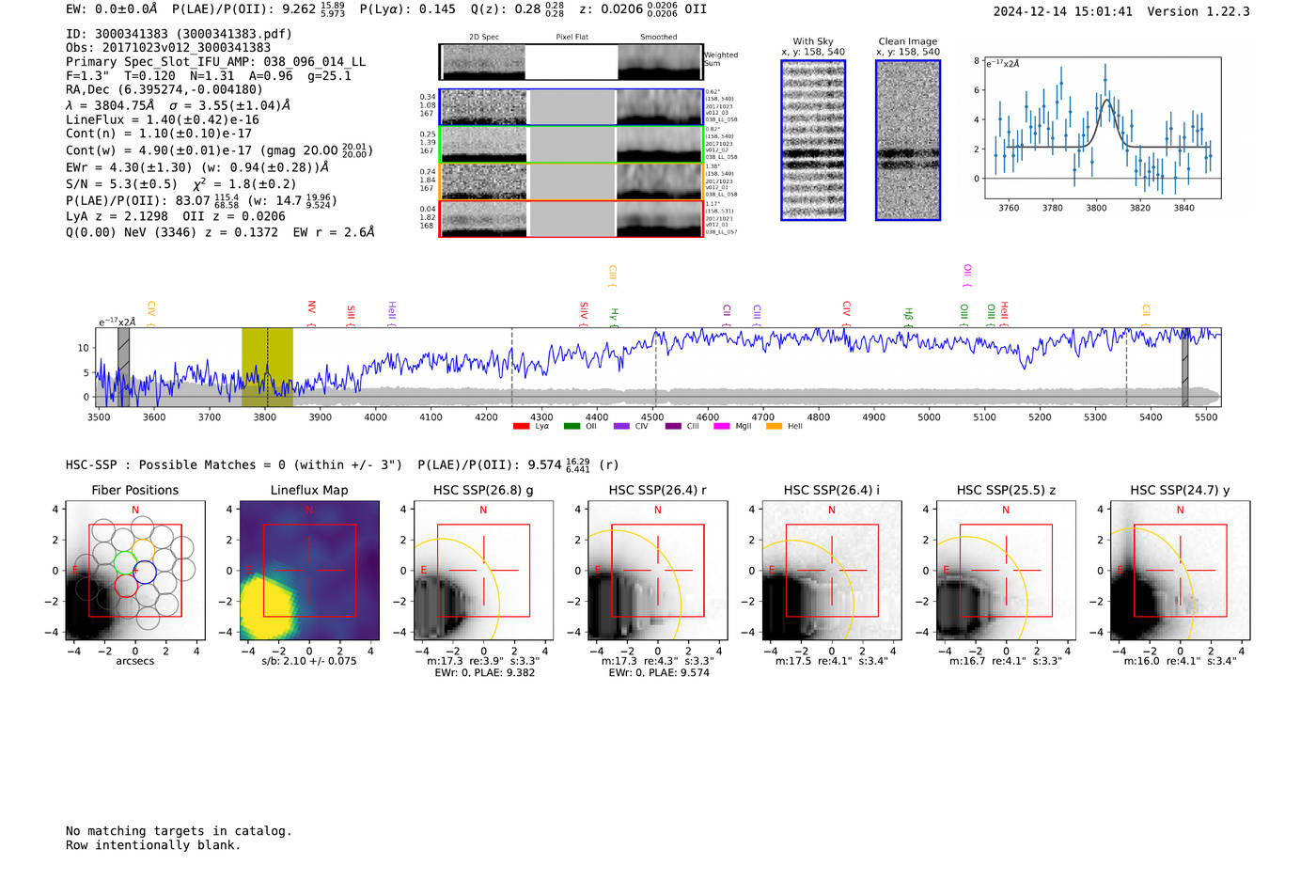Open the Fiber Positions panel
Viewport: 1316px width, 896px height.
pyautogui.click(x=135, y=570)
